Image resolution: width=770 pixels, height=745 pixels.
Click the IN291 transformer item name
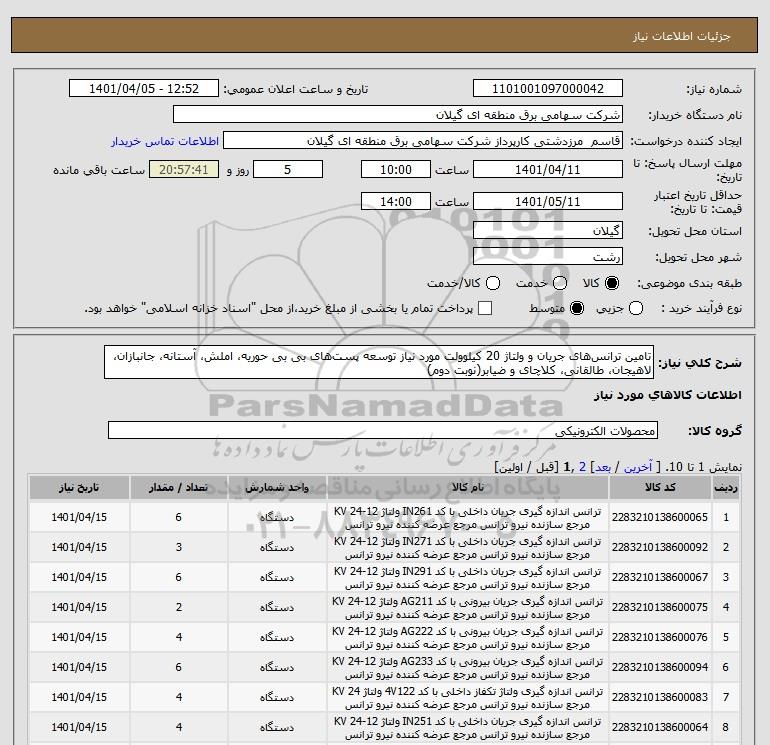coord(468,578)
